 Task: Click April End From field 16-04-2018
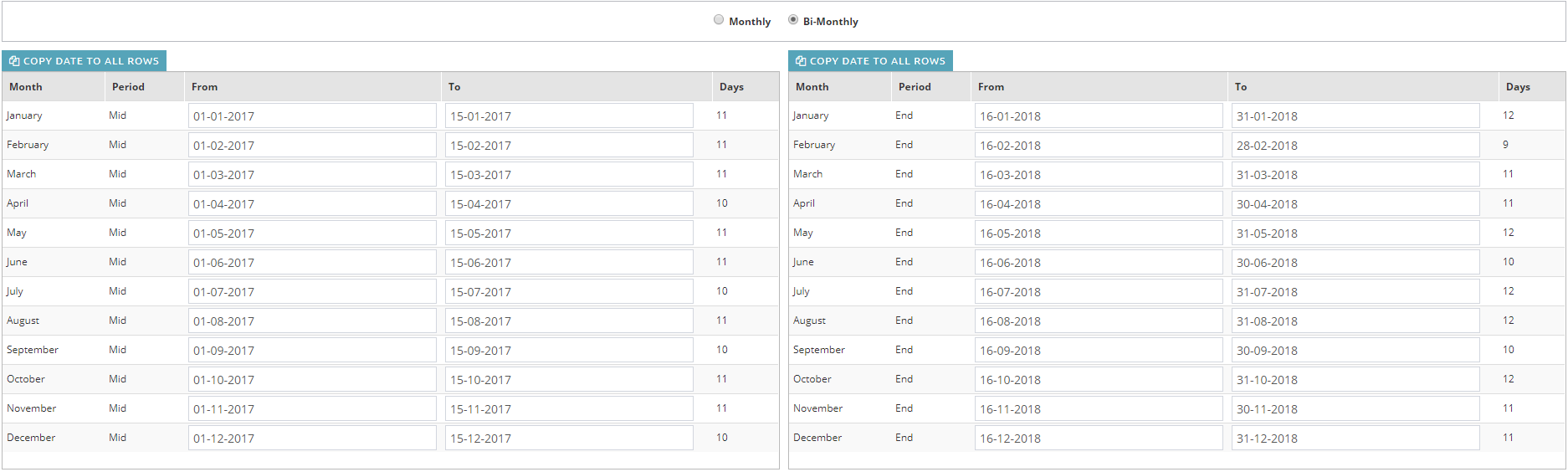pos(1098,204)
